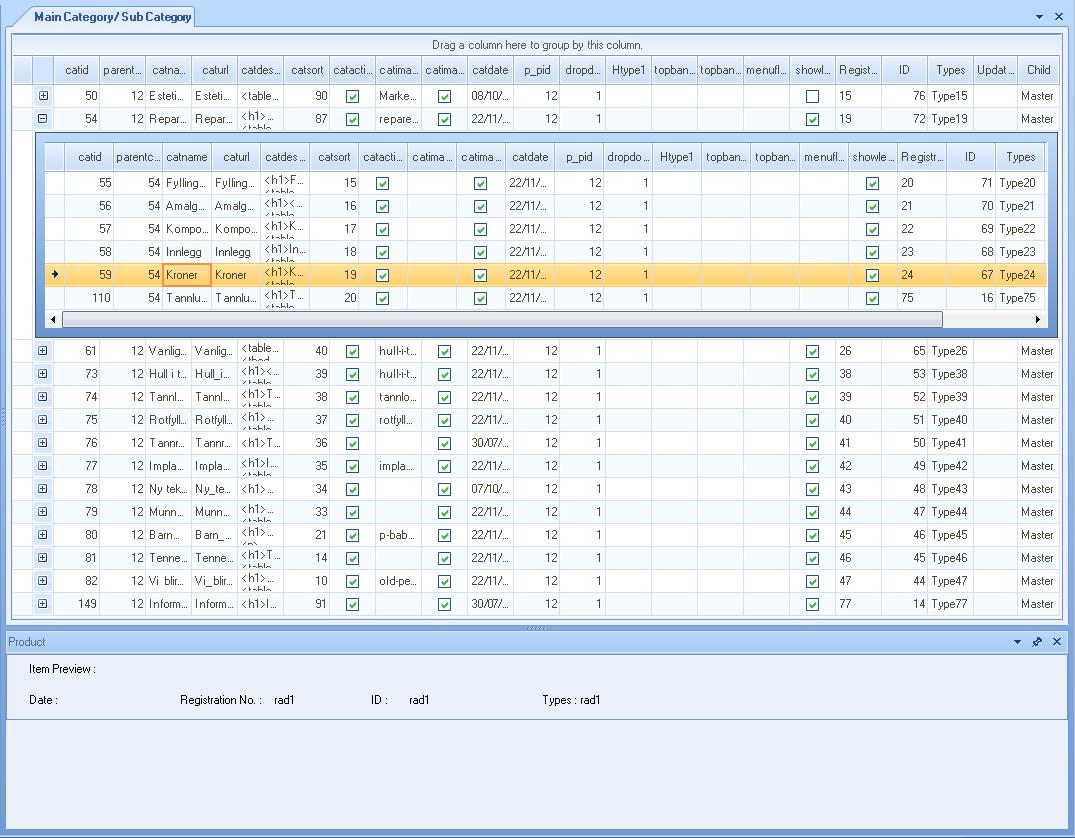The image size is (1075, 838).
Task: Select the Main Category/ Sub Category tab
Action: click(x=112, y=16)
